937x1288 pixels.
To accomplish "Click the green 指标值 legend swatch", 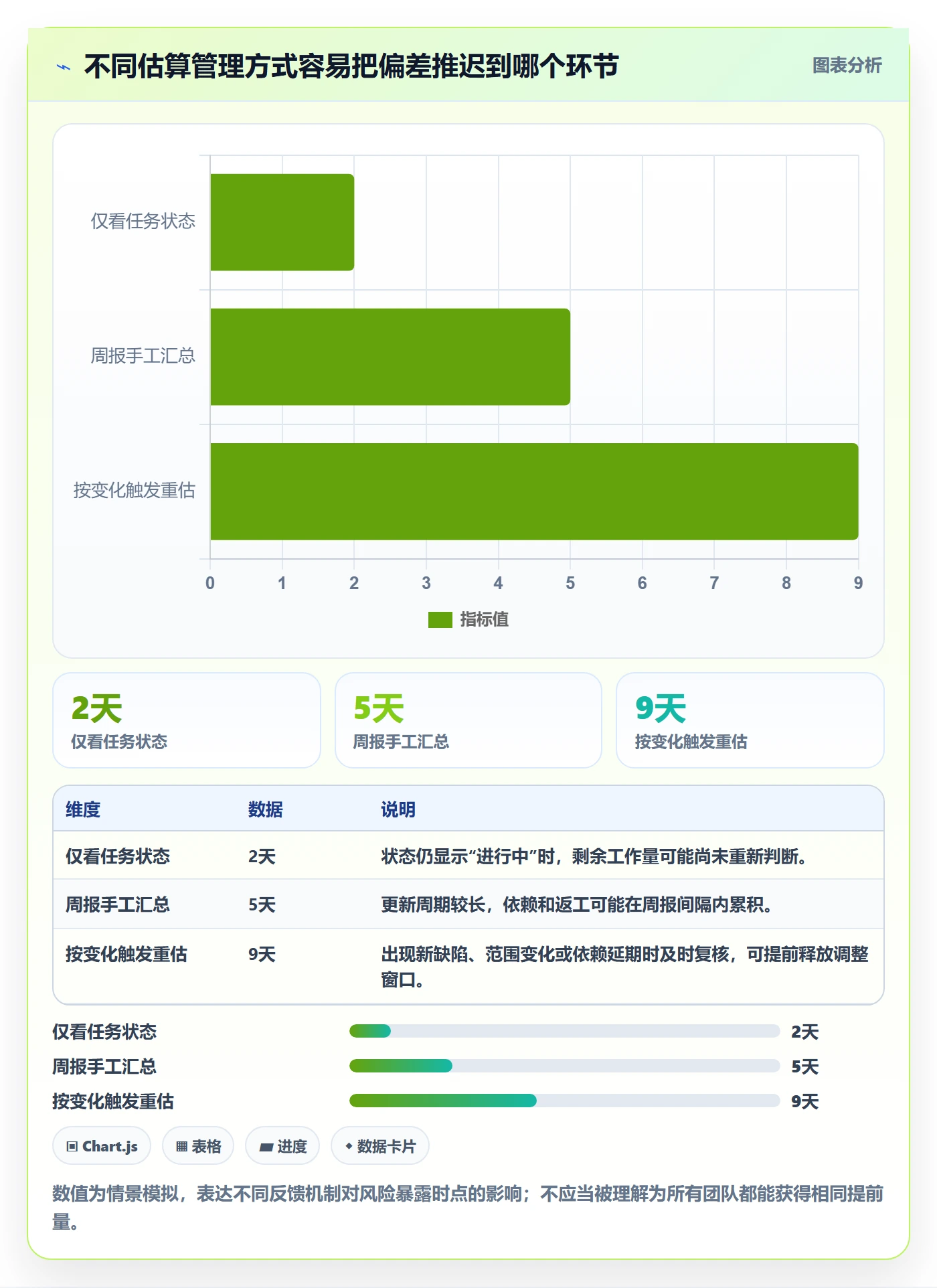I will [440, 620].
